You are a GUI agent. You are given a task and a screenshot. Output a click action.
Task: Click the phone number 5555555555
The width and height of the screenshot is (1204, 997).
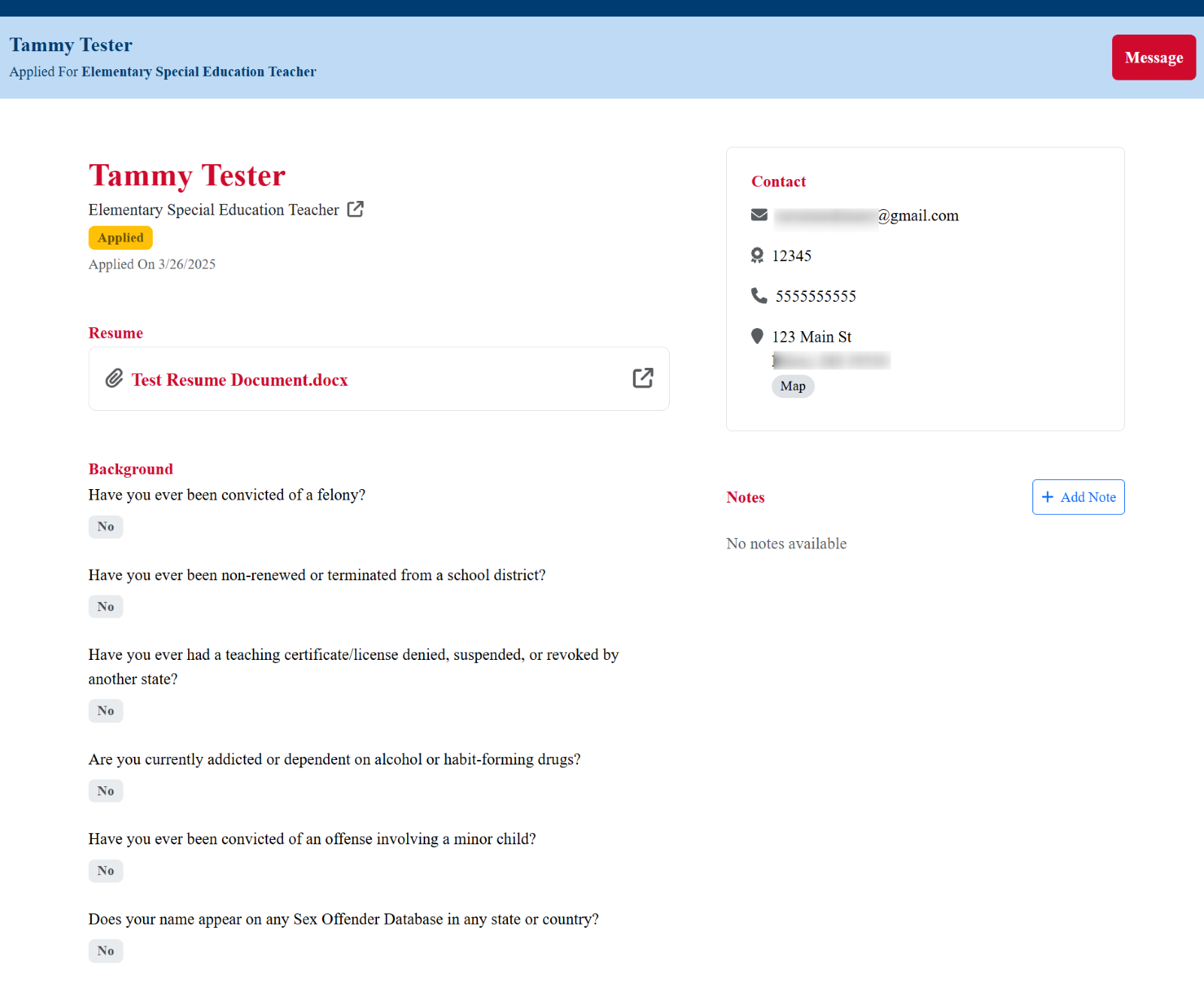(x=815, y=296)
